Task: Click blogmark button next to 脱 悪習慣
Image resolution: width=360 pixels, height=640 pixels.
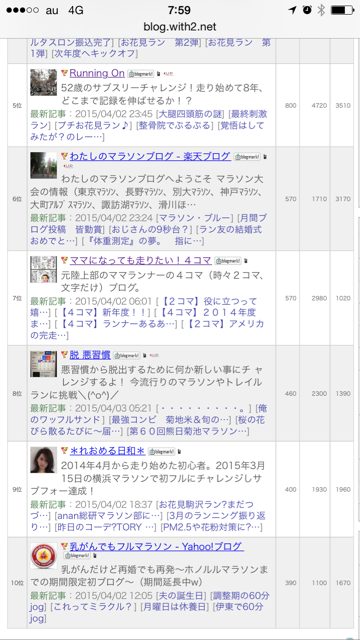Action: tap(127, 356)
